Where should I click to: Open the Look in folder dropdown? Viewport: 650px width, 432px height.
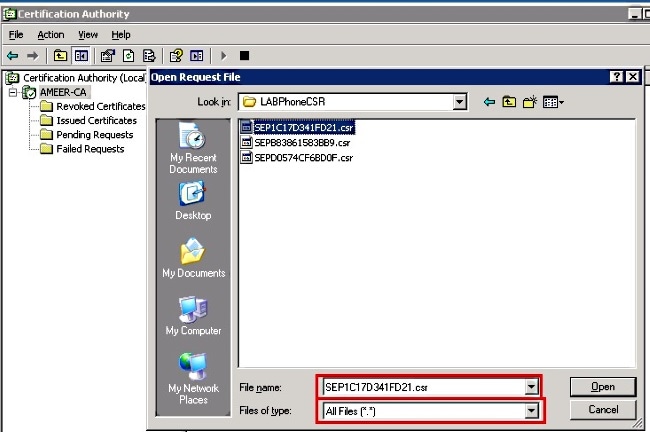coord(459,102)
